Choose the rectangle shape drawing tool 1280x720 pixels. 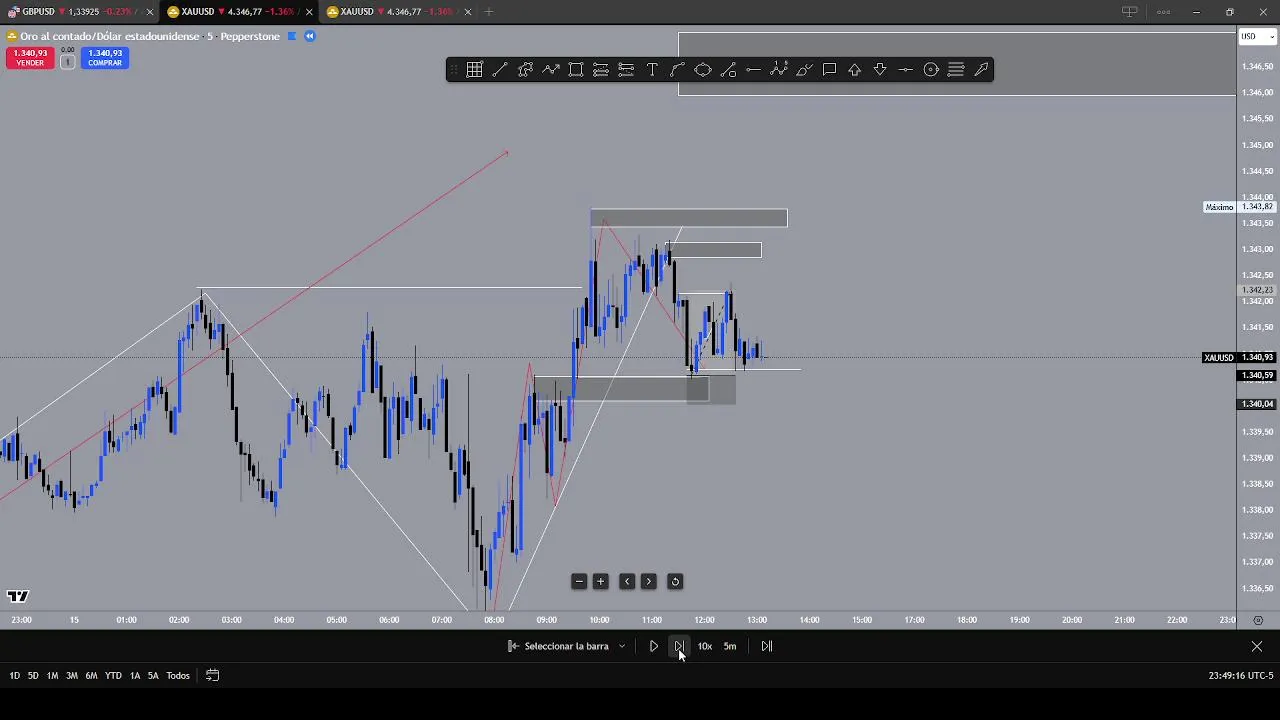point(576,69)
